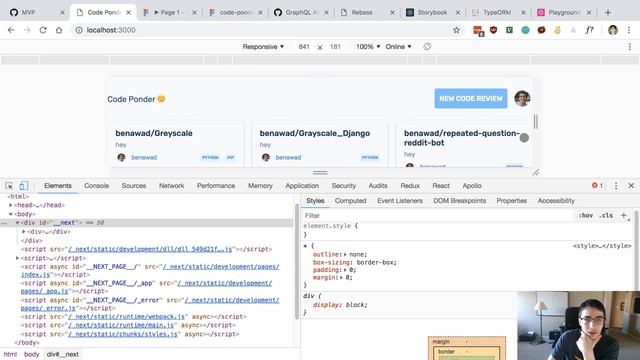Switch to the TypeORM browser tab
Viewport: 640px width, 360px height.
497,13
